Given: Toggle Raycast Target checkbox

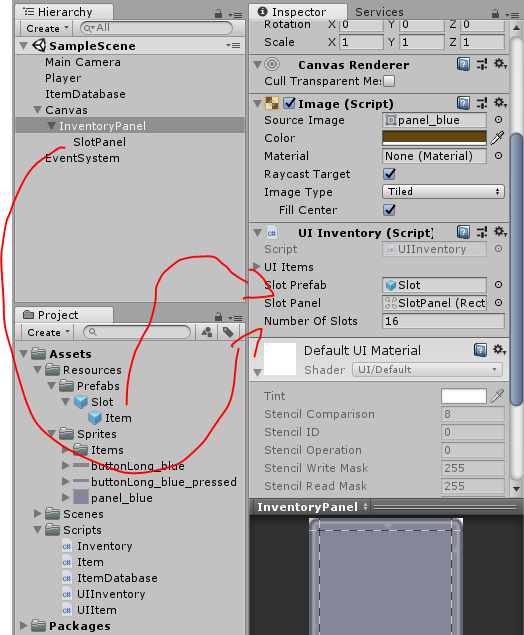Looking at the screenshot, I should point(390,174).
